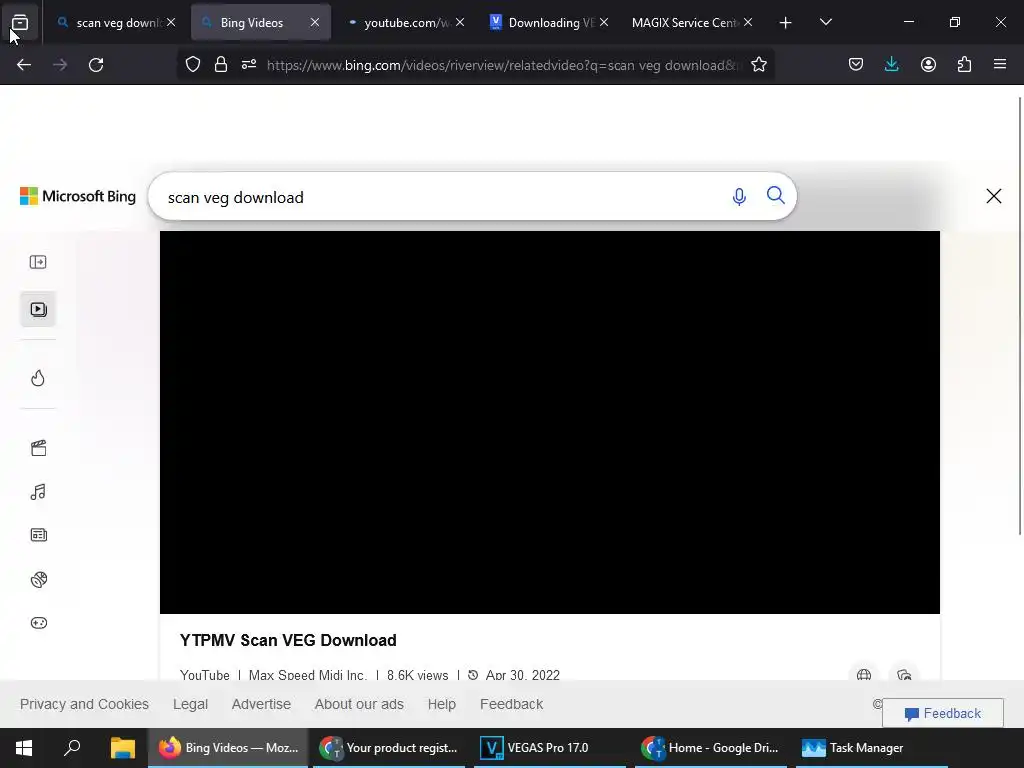This screenshot has width=1024, height=768.
Task: Open the Firefox hamburger menu
Action: [1000, 65]
